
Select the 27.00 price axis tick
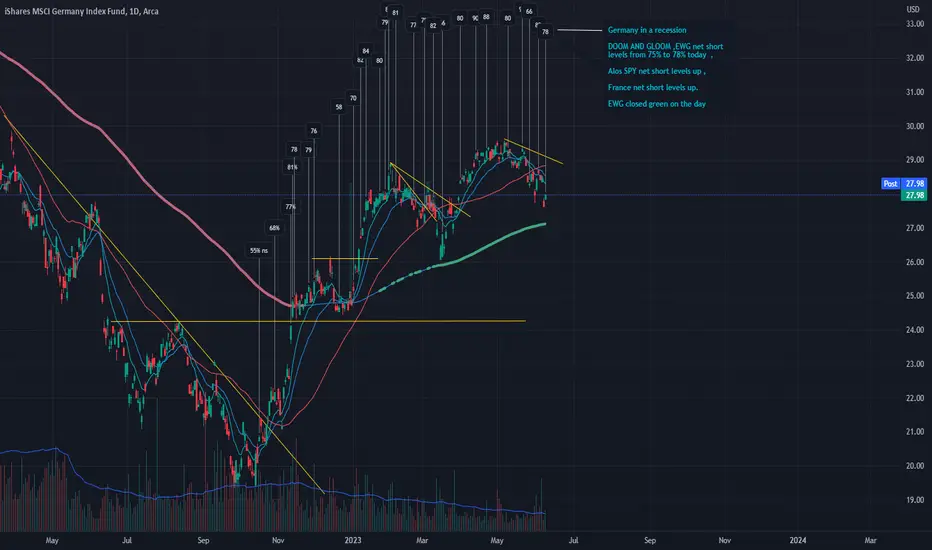[x=915, y=228]
